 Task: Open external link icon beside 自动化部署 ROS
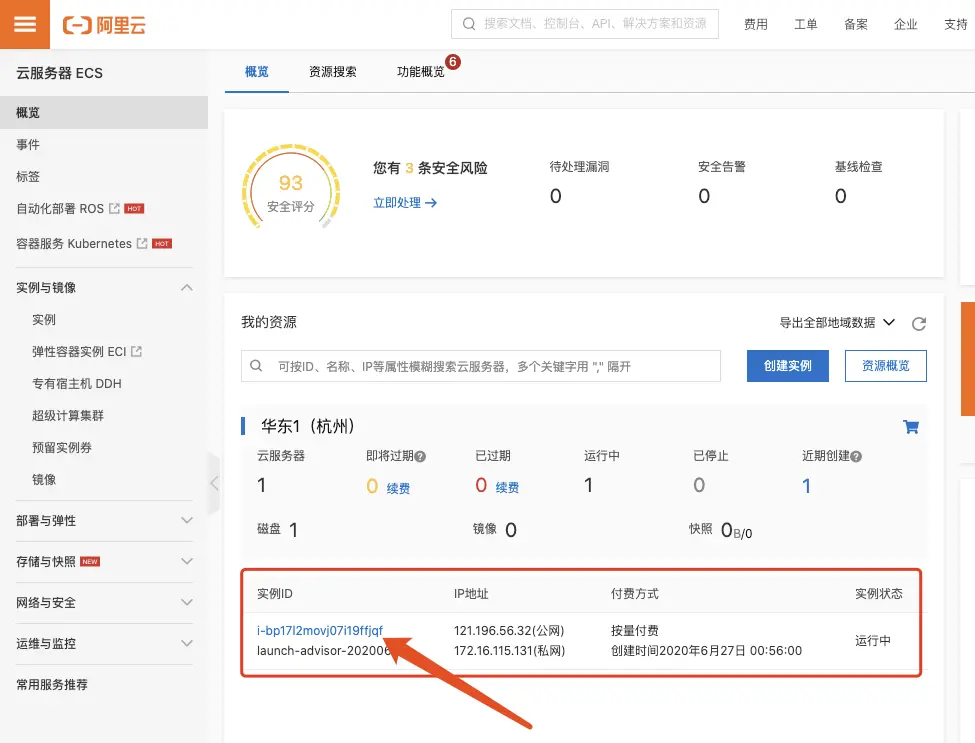114,208
